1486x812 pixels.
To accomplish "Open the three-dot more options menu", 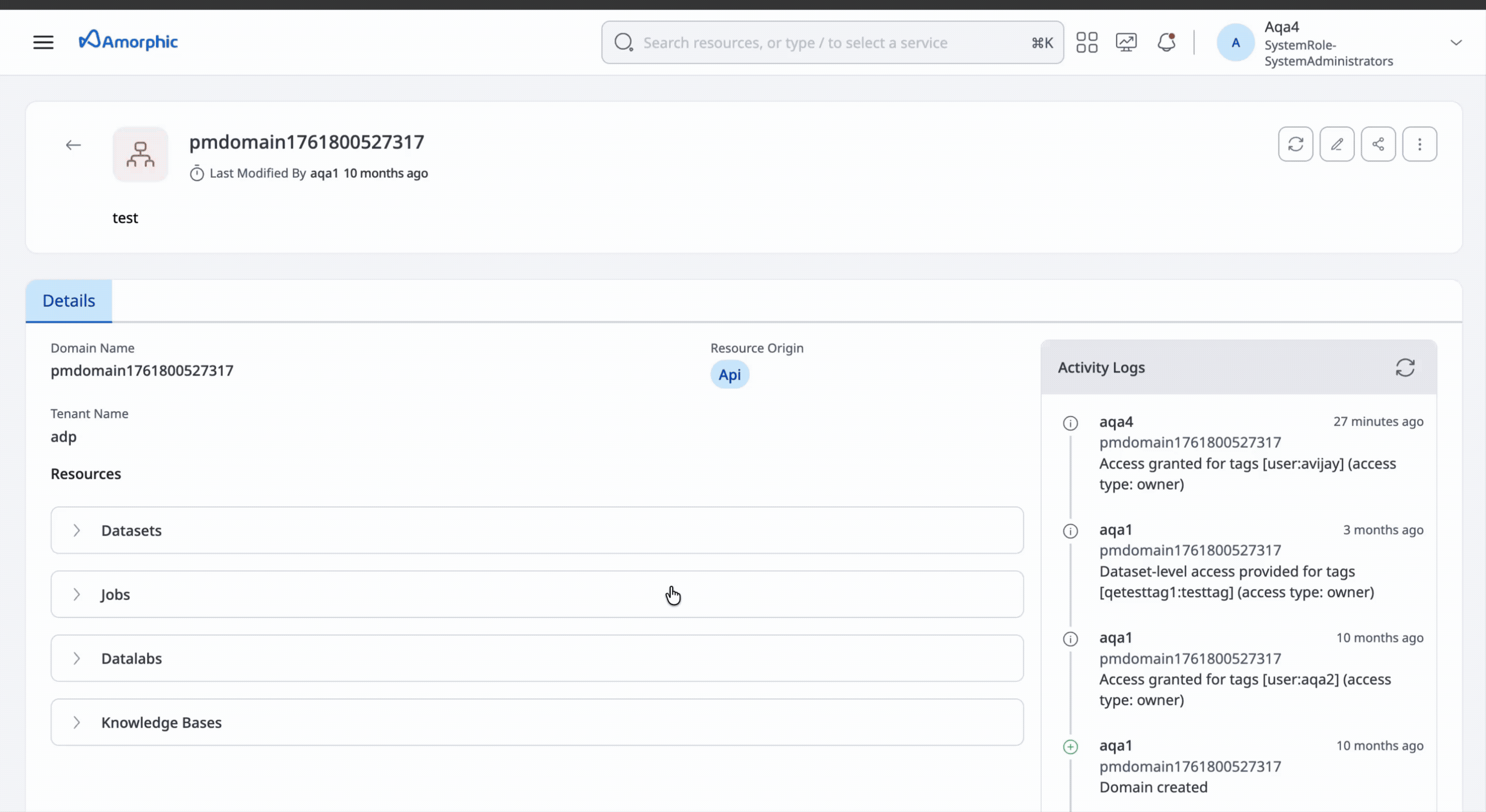I will click(1420, 144).
